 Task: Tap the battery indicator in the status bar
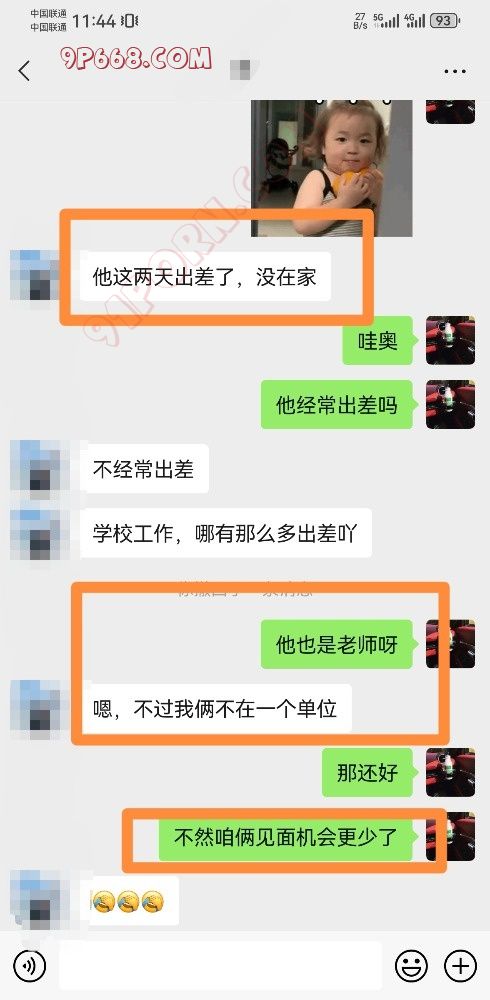tap(445, 20)
